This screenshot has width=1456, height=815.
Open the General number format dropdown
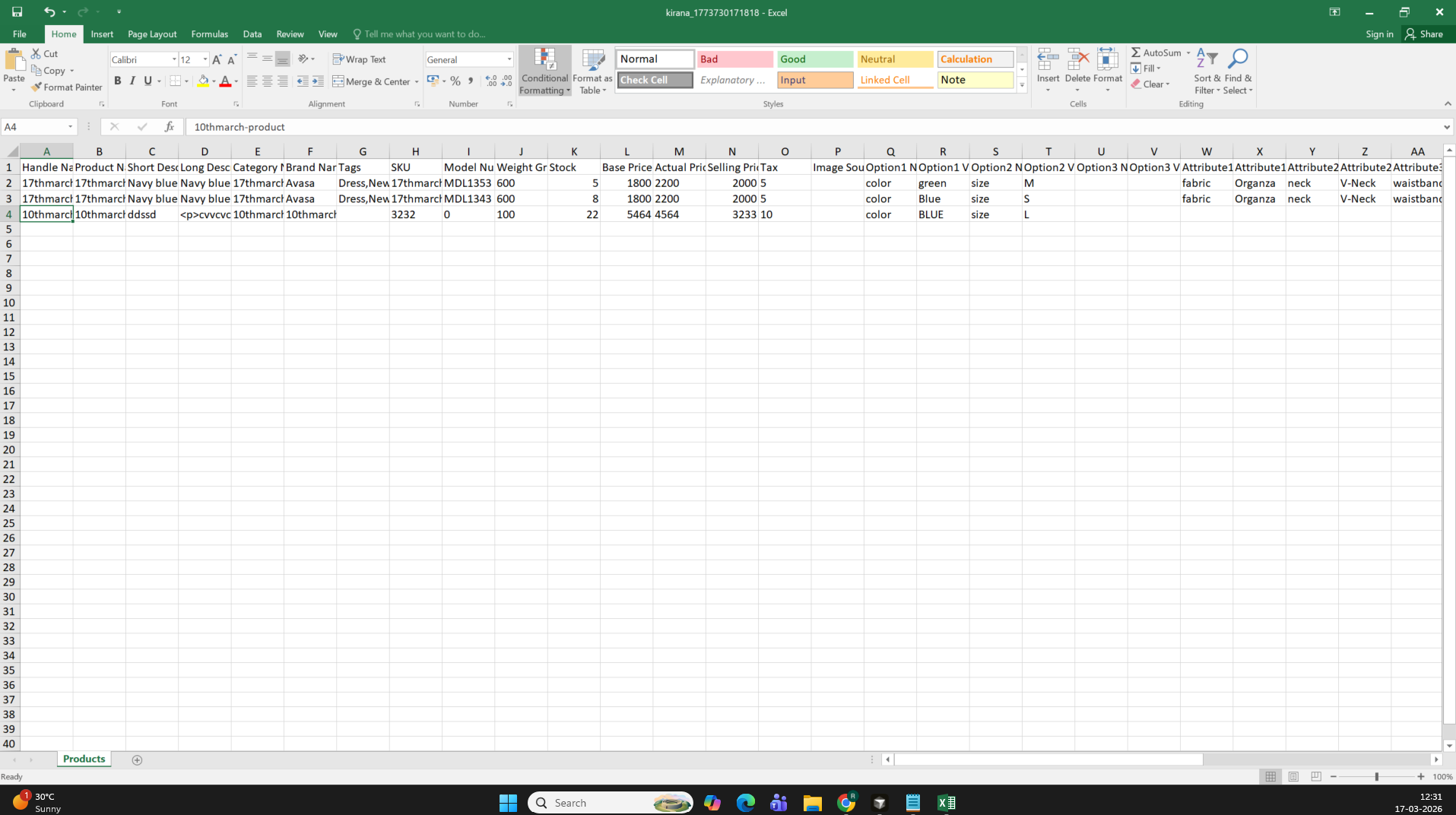509,59
